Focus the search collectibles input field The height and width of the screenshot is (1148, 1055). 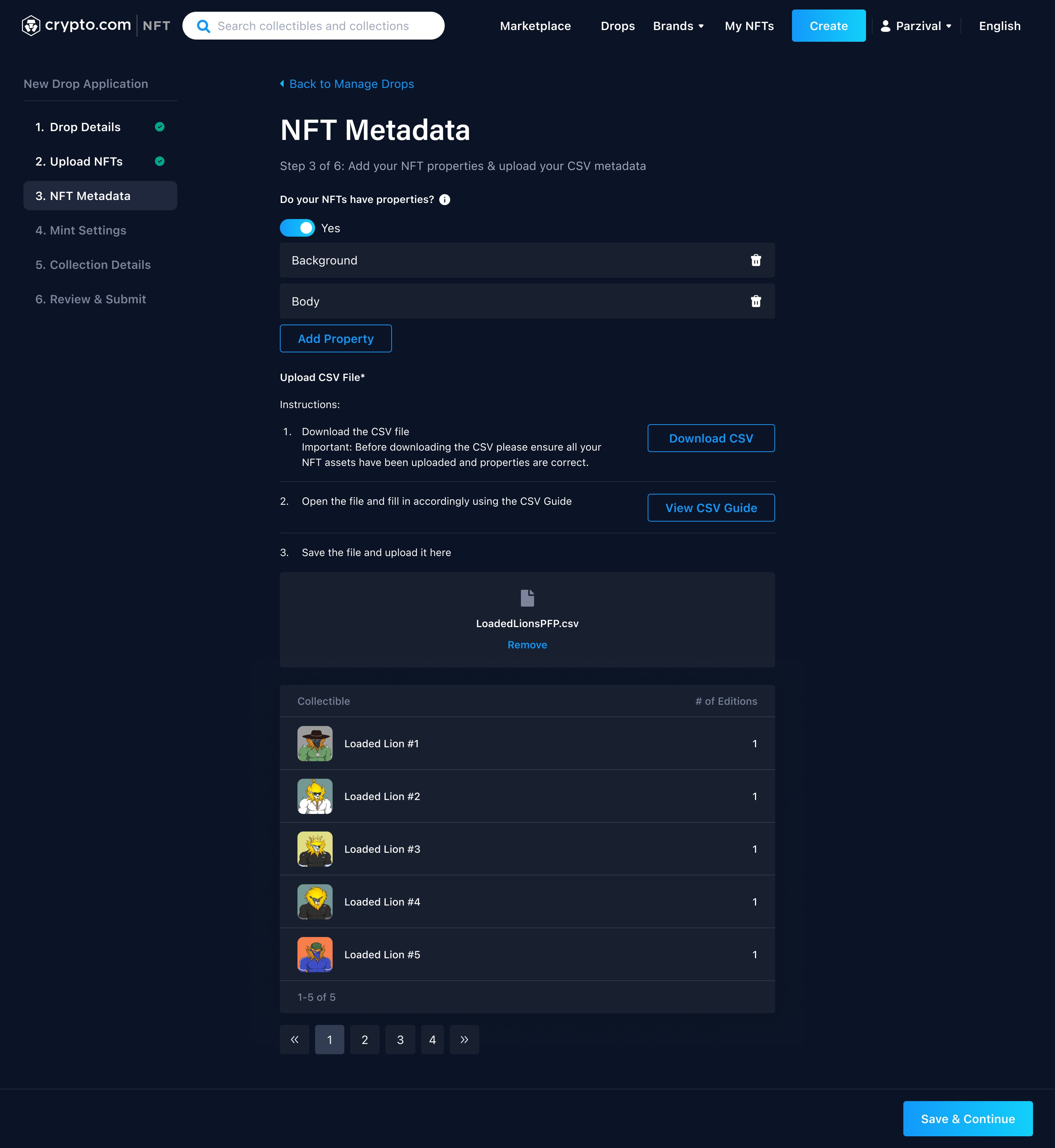320,26
